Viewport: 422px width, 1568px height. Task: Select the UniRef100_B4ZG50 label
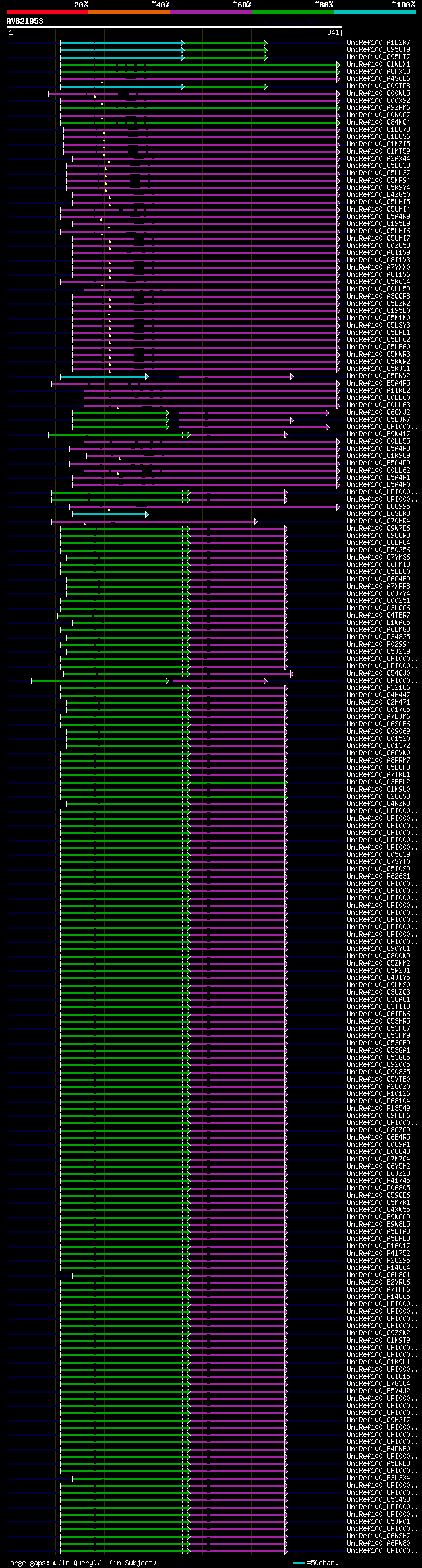(378, 195)
